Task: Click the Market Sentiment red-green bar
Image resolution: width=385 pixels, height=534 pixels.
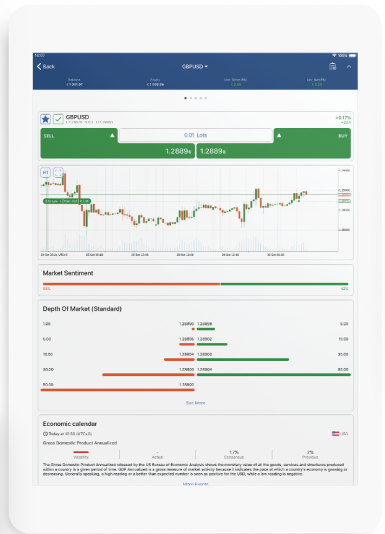Action: pyautogui.click(x=196, y=284)
